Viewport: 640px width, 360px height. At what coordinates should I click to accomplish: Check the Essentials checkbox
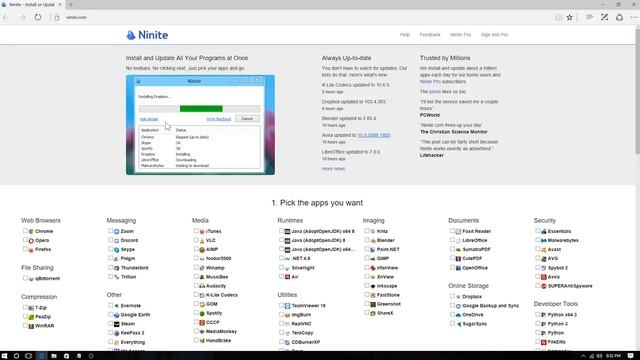pyautogui.click(x=538, y=231)
